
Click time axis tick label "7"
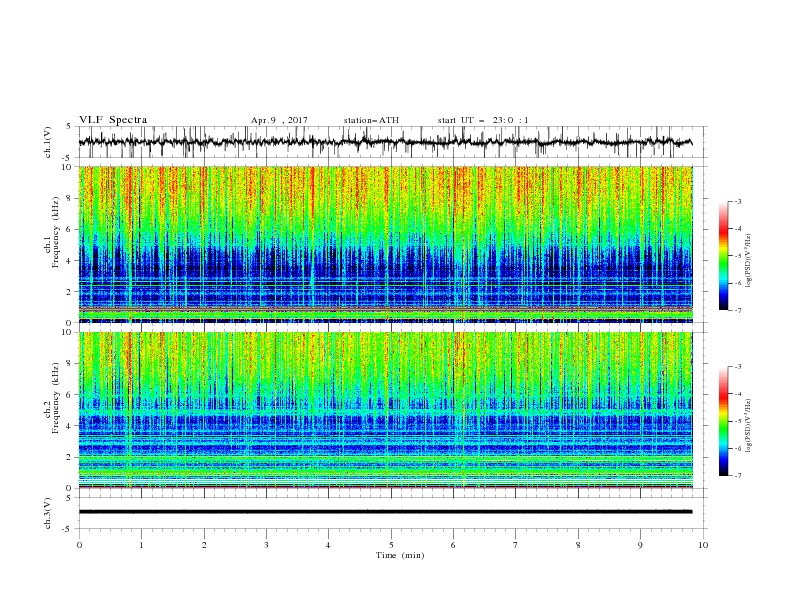coord(516,545)
